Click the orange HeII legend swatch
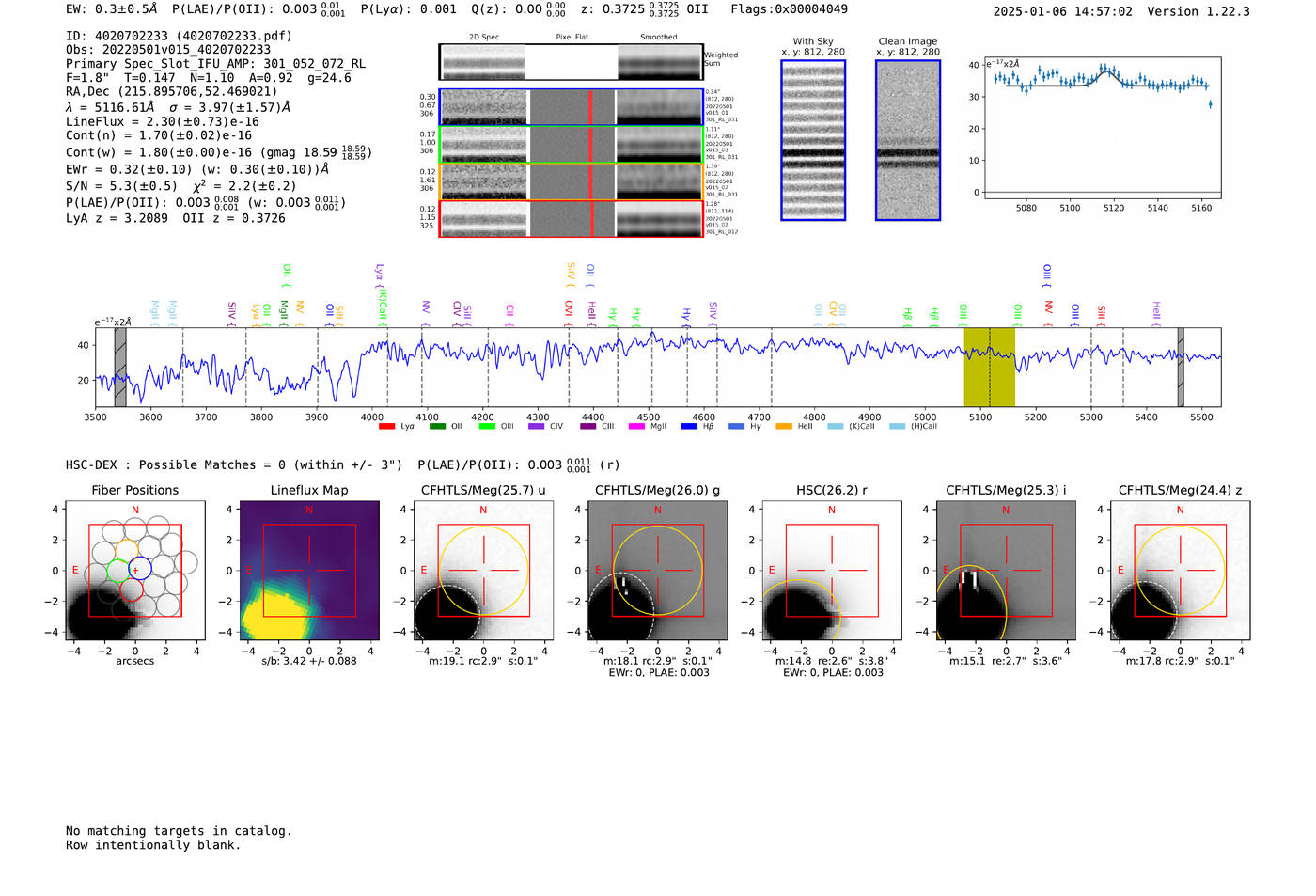This screenshot has height=896, width=1316. click(784, 427)
